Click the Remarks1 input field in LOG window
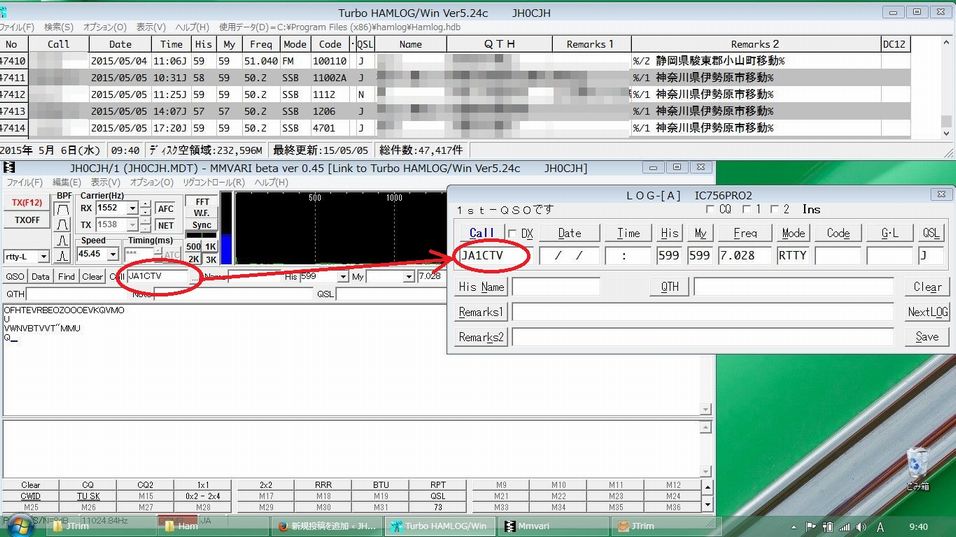 702,312
